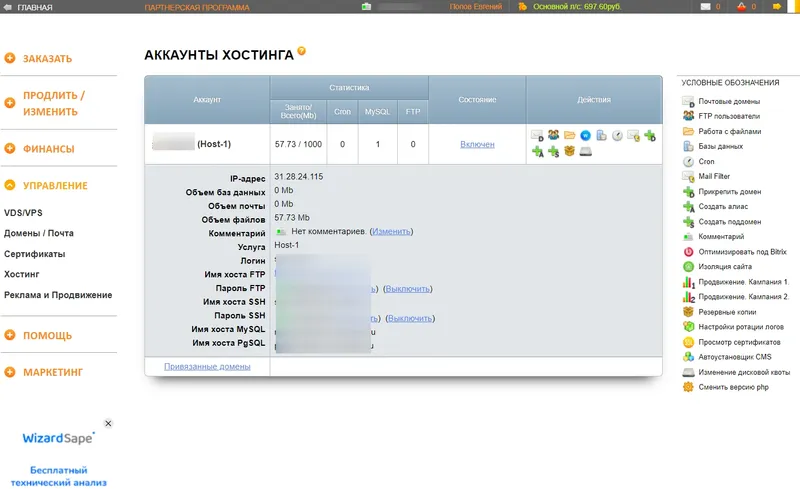Open disk quota drive icon in actions
This screenshot has width=800, height=489.
[x=586, y=152]
